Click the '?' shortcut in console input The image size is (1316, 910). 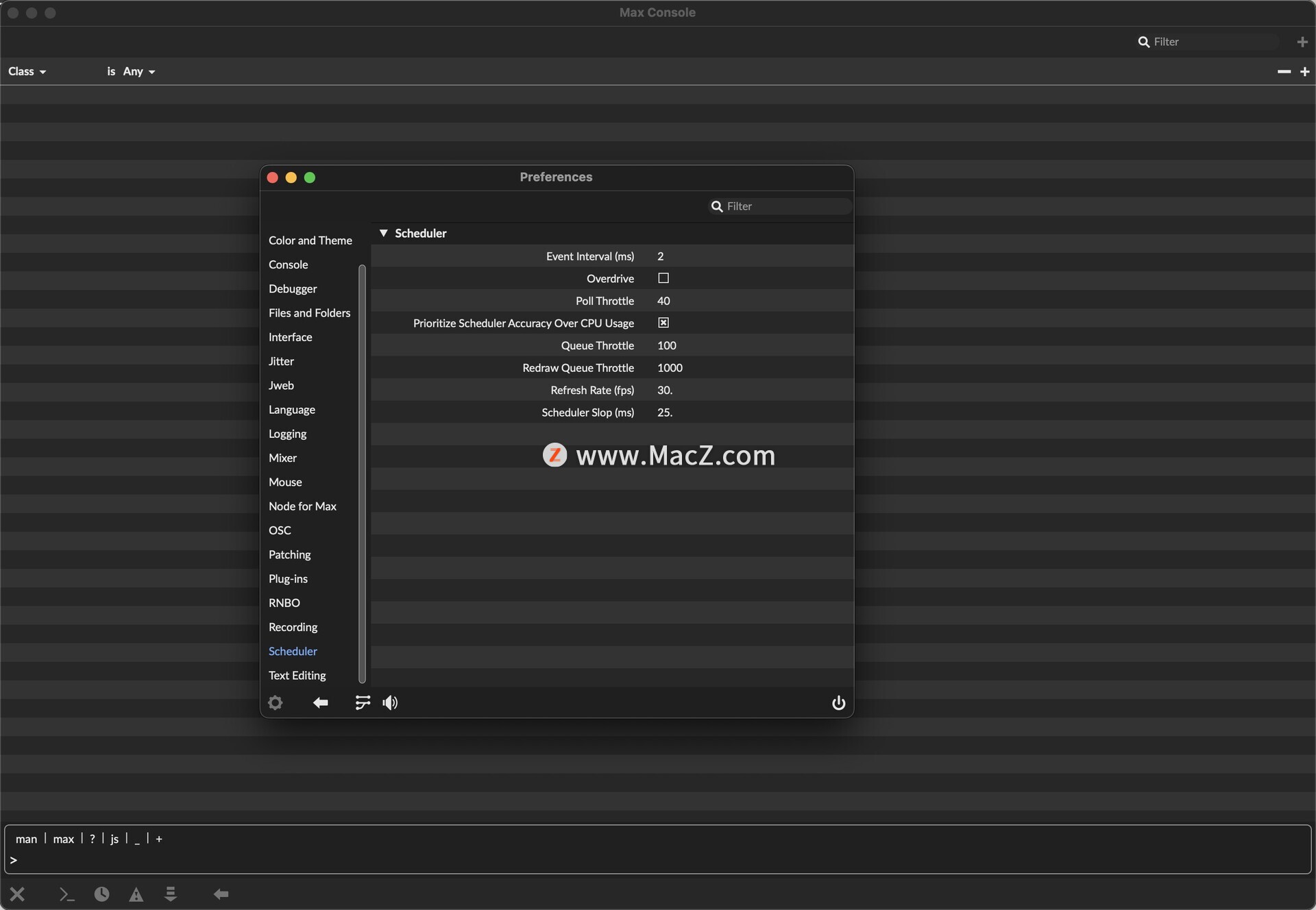pyautogui.click(x=93, y=839)
